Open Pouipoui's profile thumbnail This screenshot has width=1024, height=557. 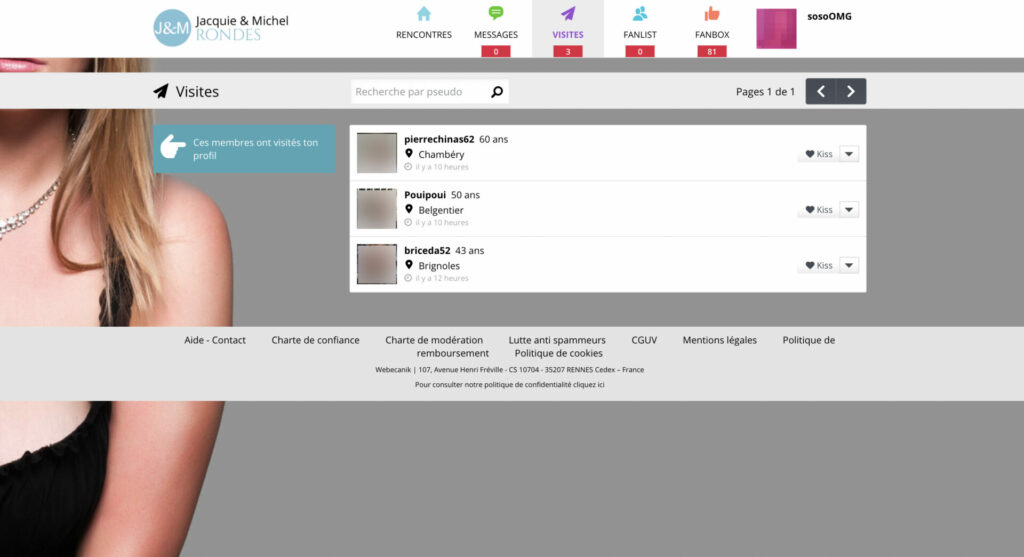tap(377, 208)
